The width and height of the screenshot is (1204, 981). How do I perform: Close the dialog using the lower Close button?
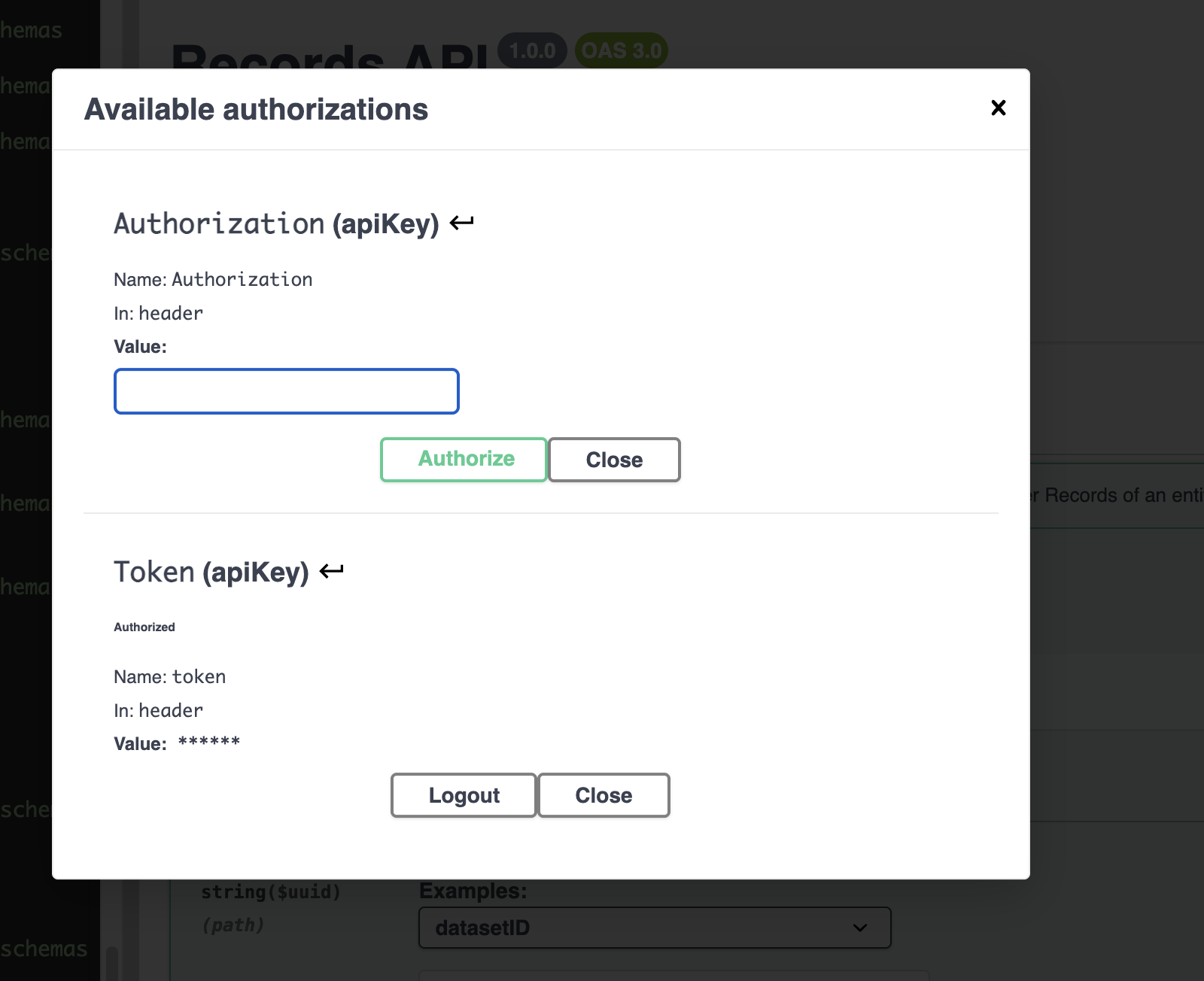[x=603, y=795]
